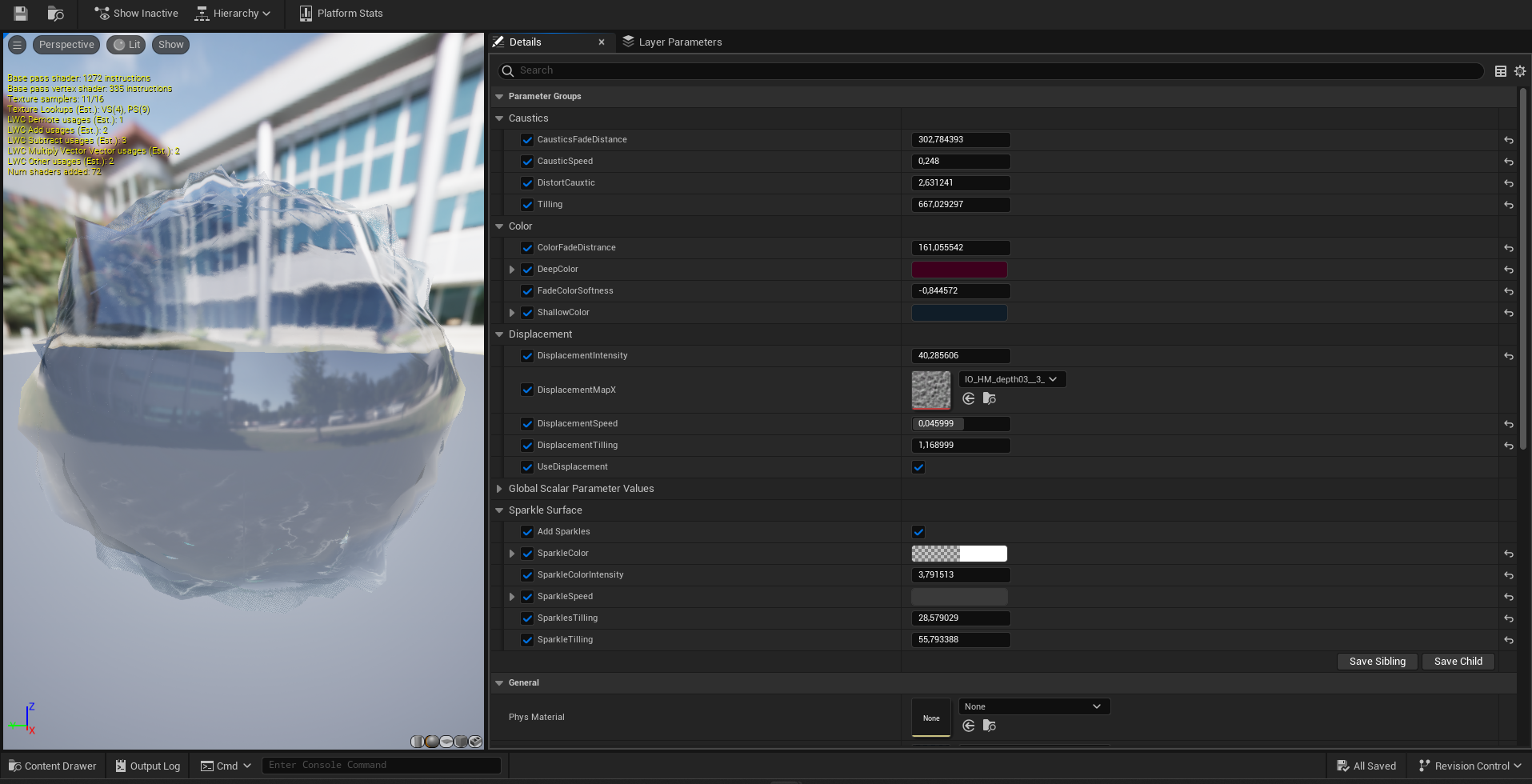Uncheck the CausticSpeed override checkbox

click(x=527, y=162)
